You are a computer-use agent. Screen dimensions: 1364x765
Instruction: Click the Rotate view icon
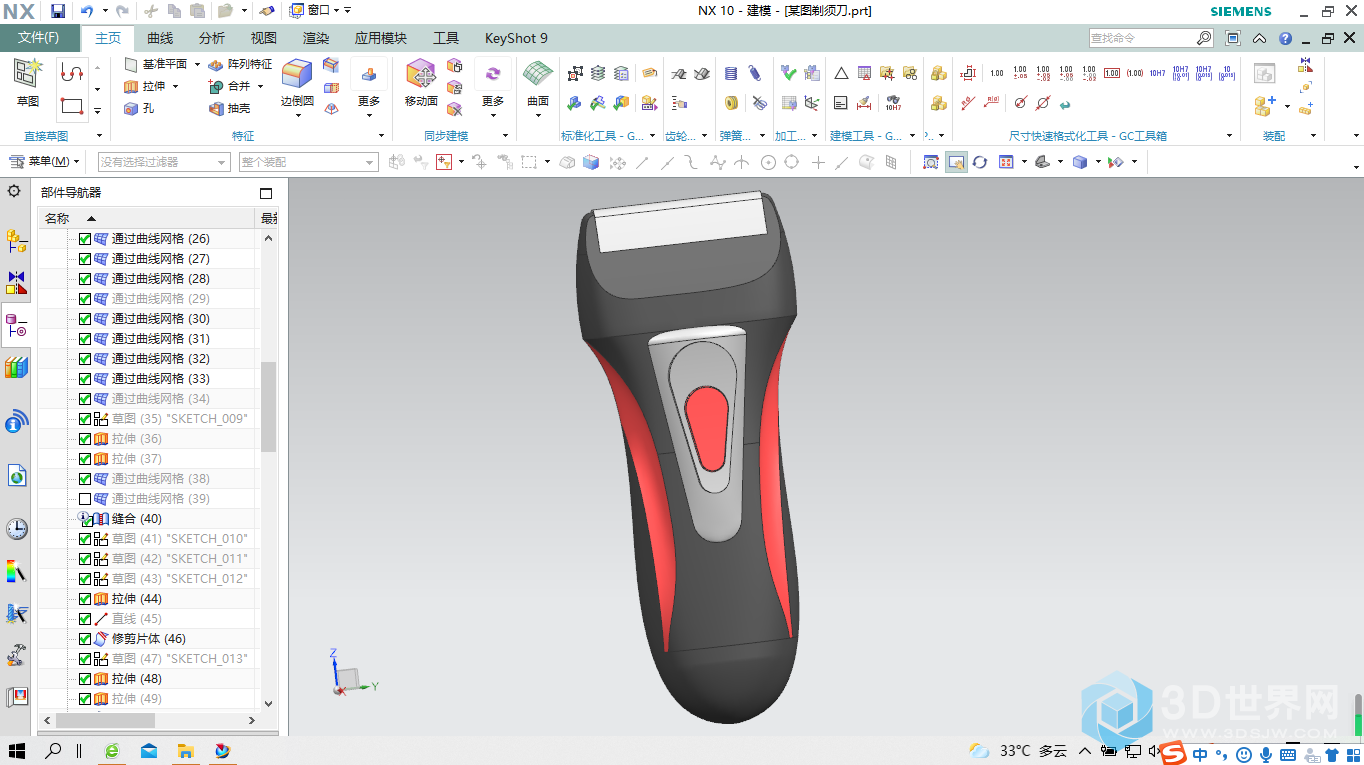point(980,162)
